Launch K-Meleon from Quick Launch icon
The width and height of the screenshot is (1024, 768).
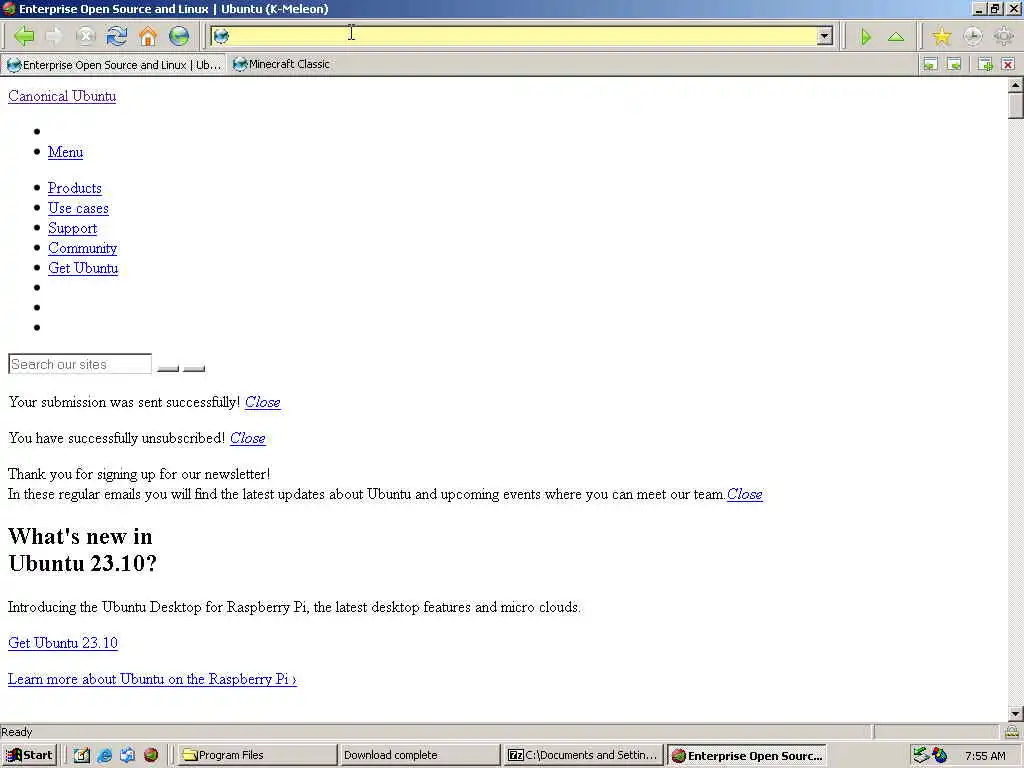click(x=151, y=755)
